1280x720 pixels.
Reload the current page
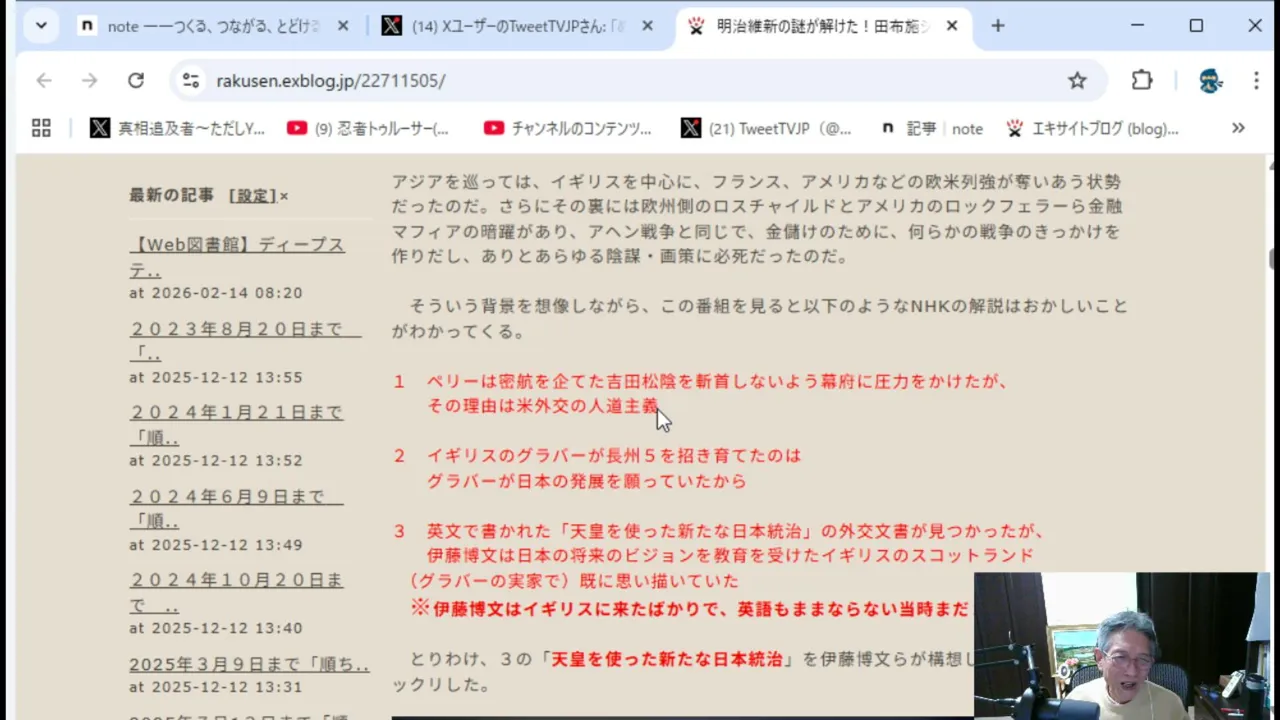tap(136, 81)
